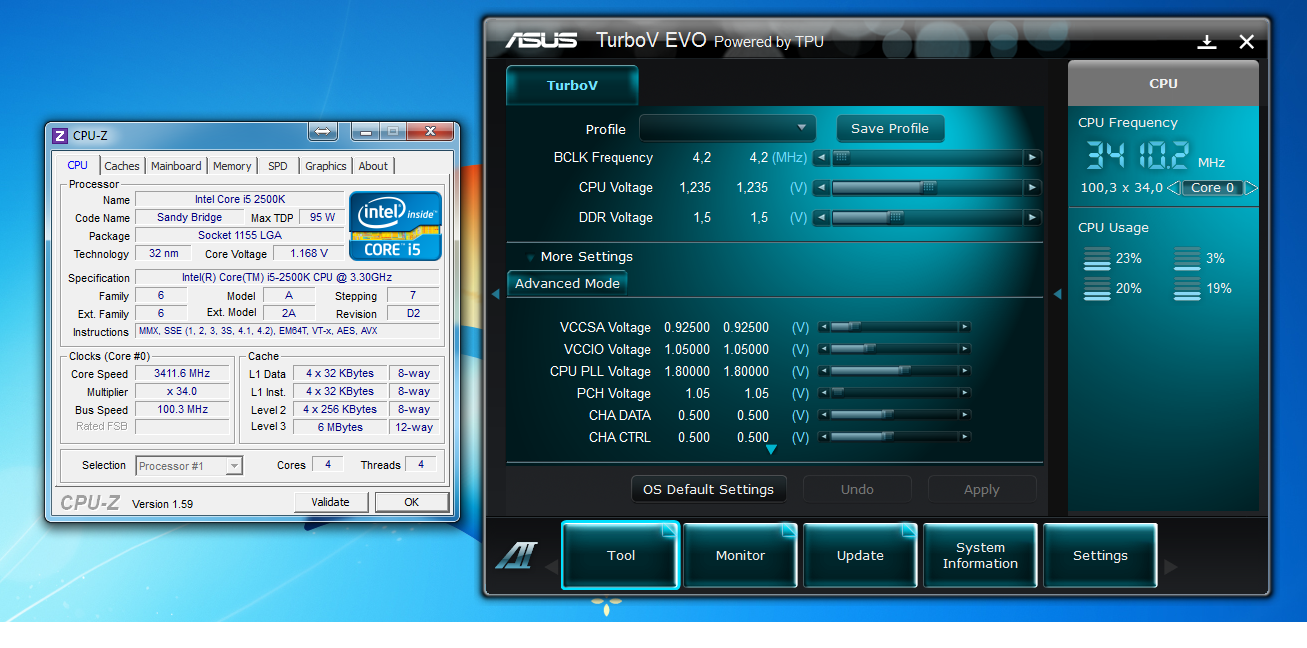Collapse the CPU monitor side panel arrow

click(1057, 293)
